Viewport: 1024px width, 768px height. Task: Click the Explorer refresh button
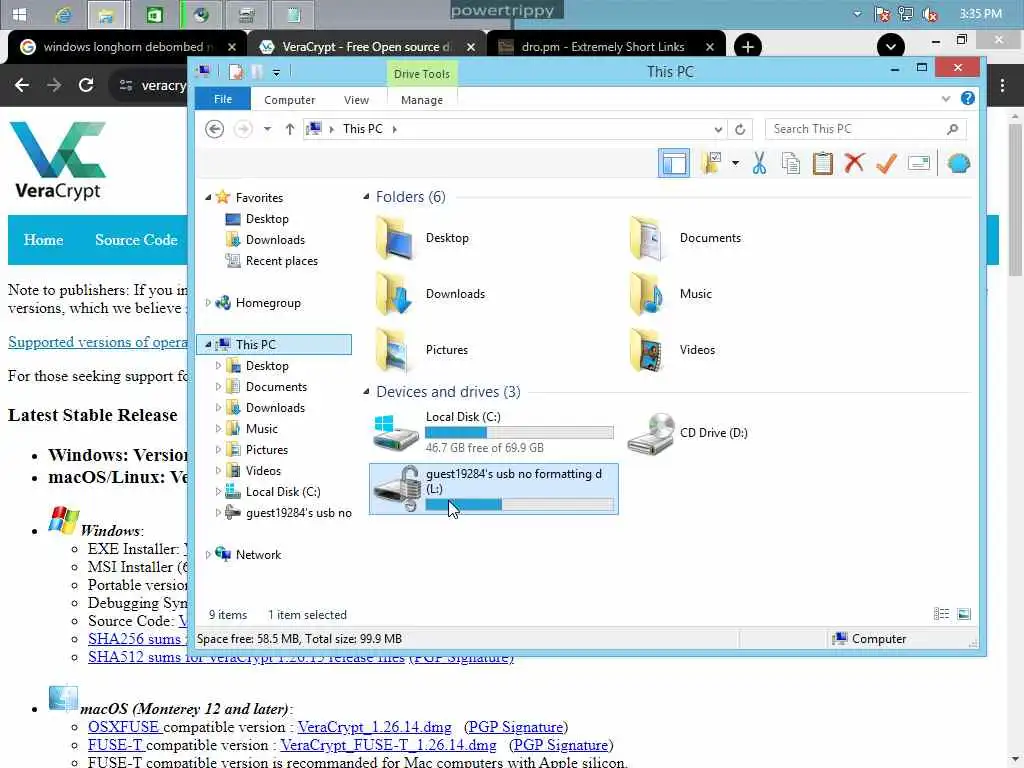point(740,129)
